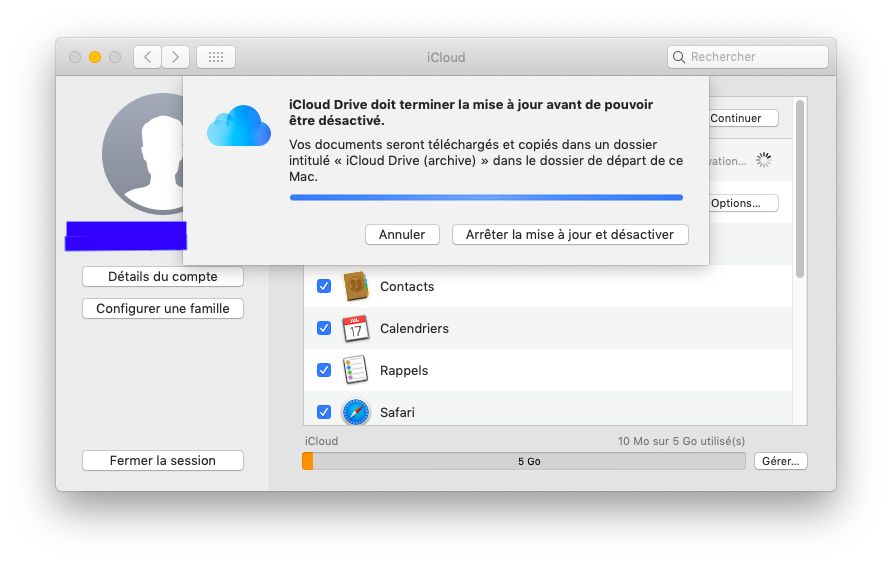
Task: Click the iCloud cloud icon in dialog
Action: [x=239, y=126]
